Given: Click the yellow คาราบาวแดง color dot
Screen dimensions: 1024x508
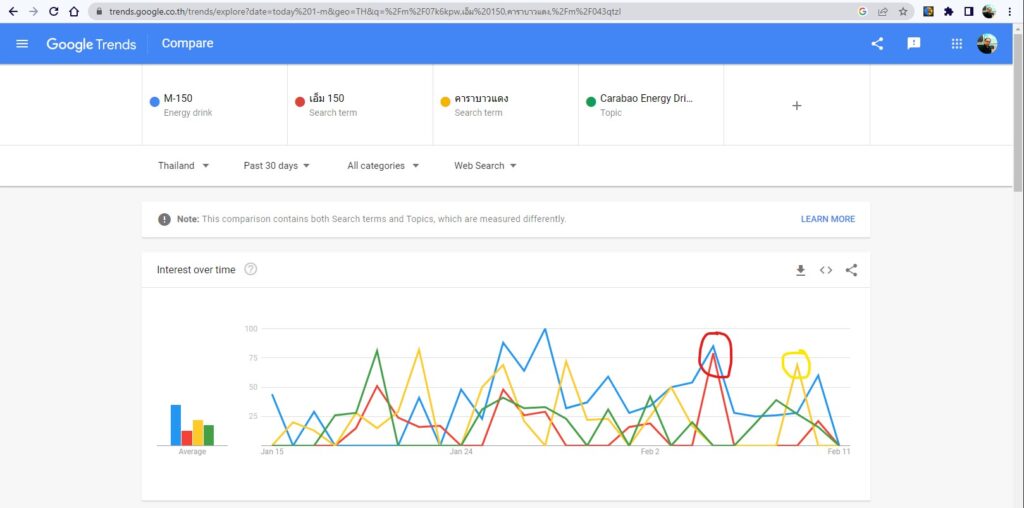Looking at the screenshot, I should pyautogui.click(x=445, y=102).
